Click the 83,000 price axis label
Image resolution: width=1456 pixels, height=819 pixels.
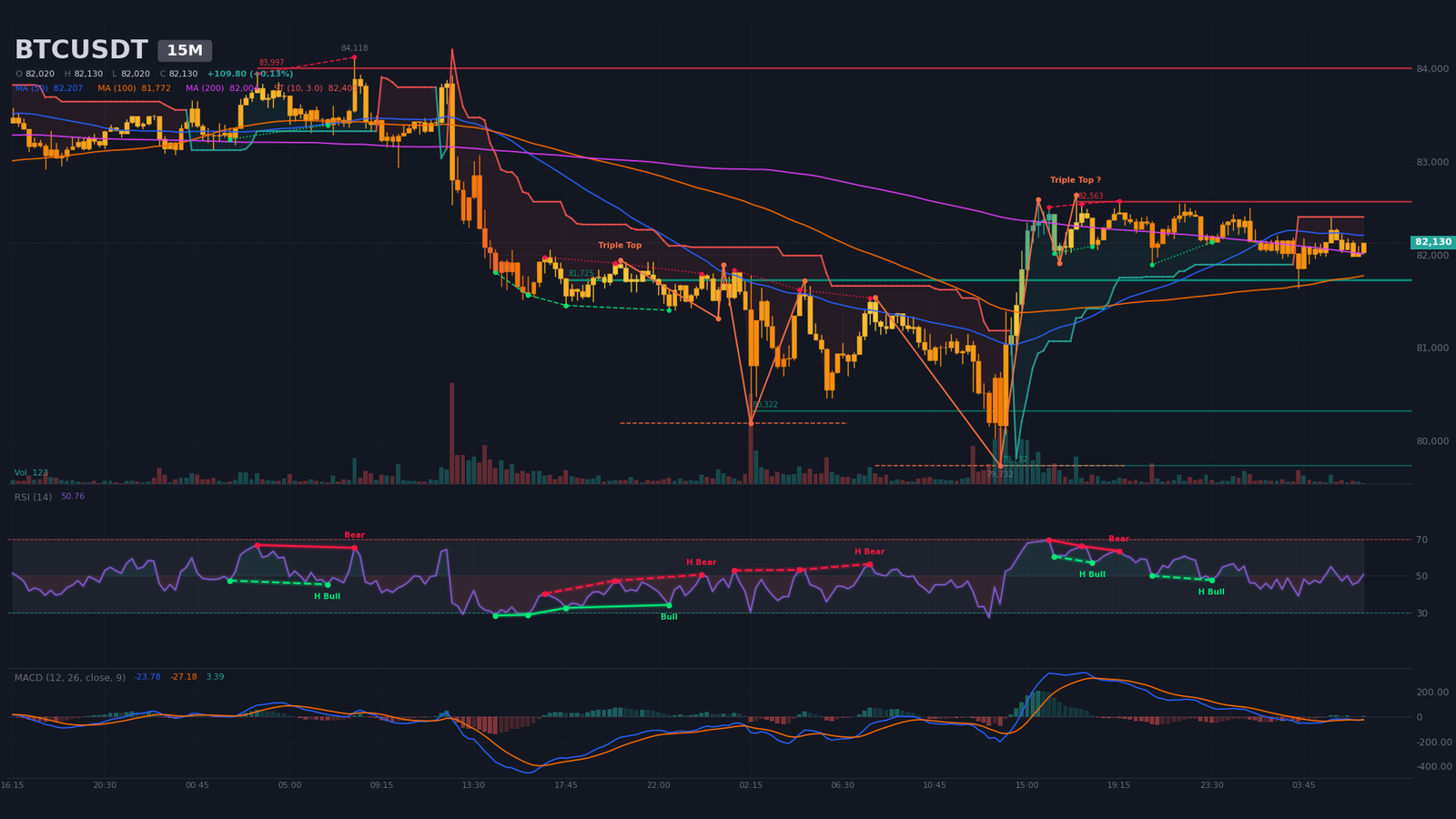point(1431,162)
